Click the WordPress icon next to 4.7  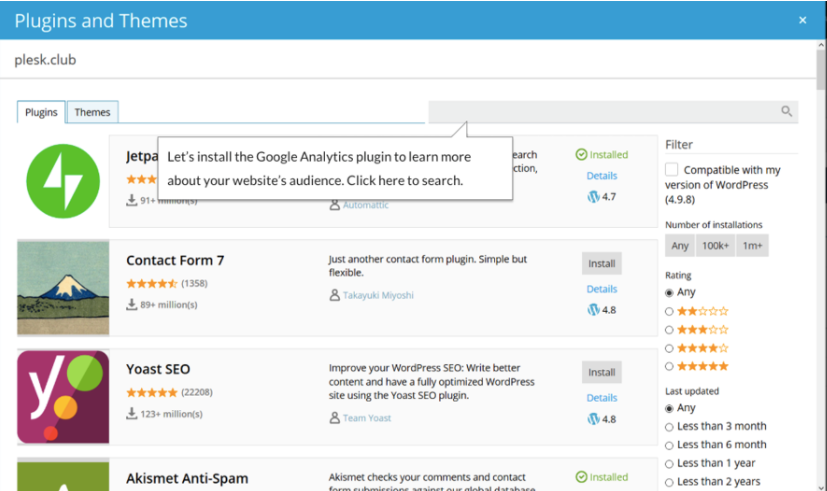click(593, 197)
